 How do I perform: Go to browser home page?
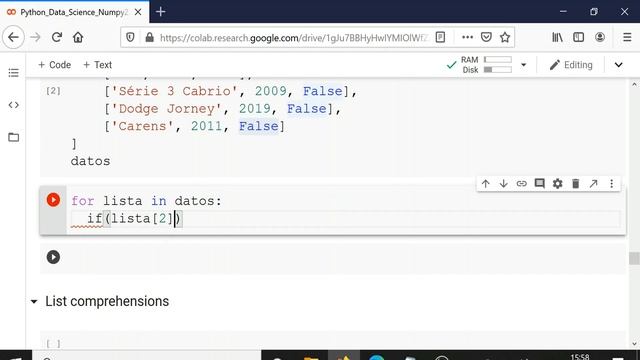point(78,38)
